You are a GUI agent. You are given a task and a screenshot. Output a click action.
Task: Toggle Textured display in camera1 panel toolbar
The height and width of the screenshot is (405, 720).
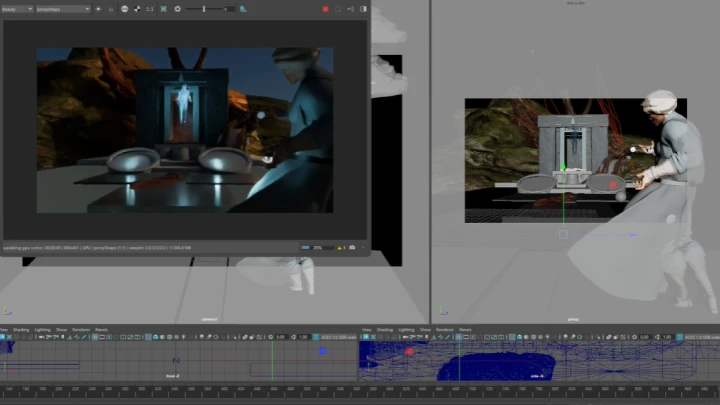176,337
